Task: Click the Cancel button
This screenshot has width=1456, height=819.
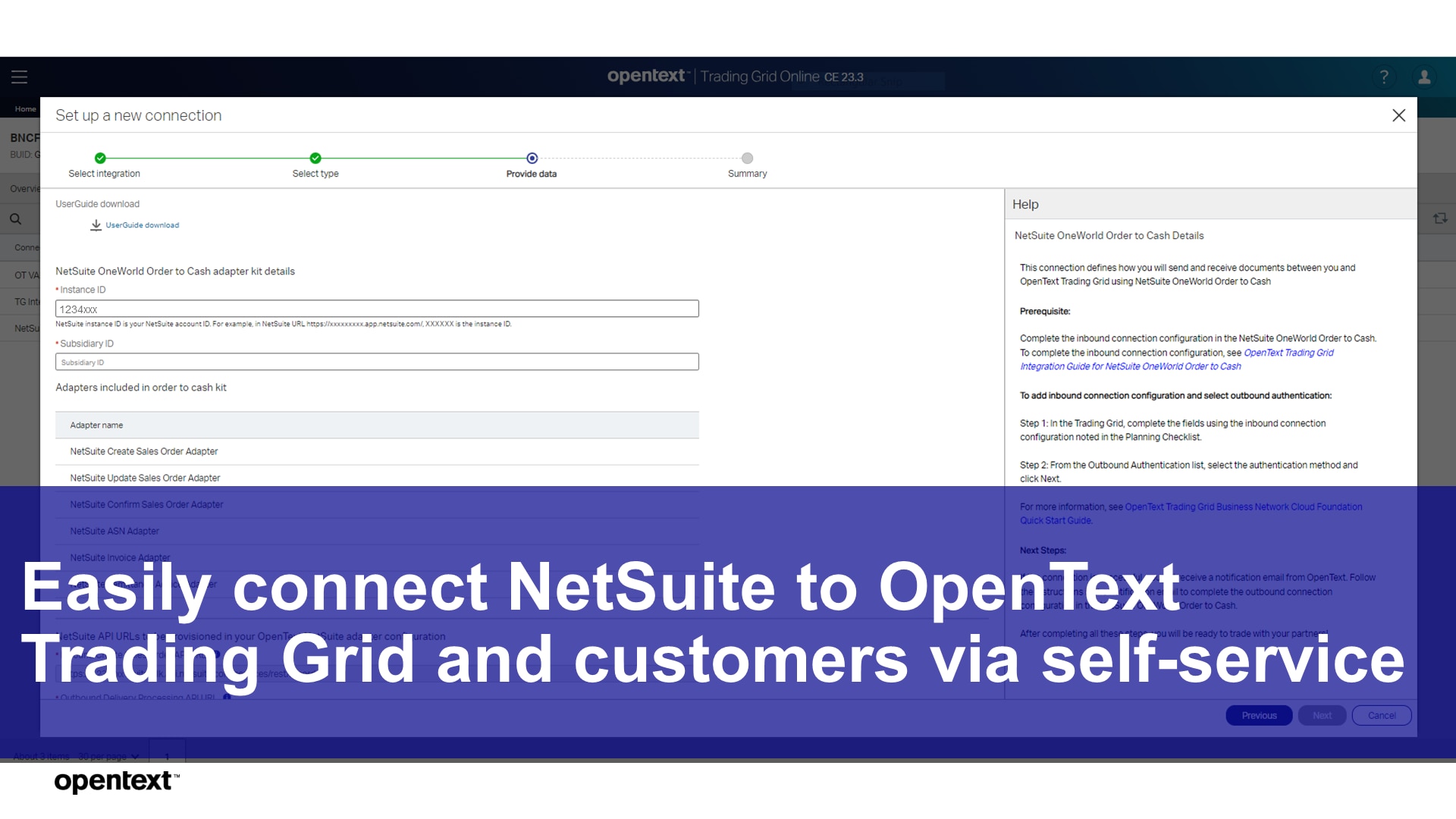Action: click(1381, 715)
